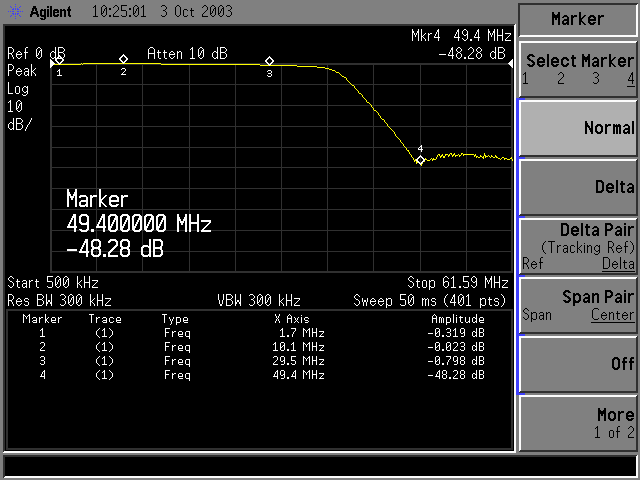The image size is (640, 480).
Task: Click the reference level arrow at right edge
Action: [x=510, y=64]
